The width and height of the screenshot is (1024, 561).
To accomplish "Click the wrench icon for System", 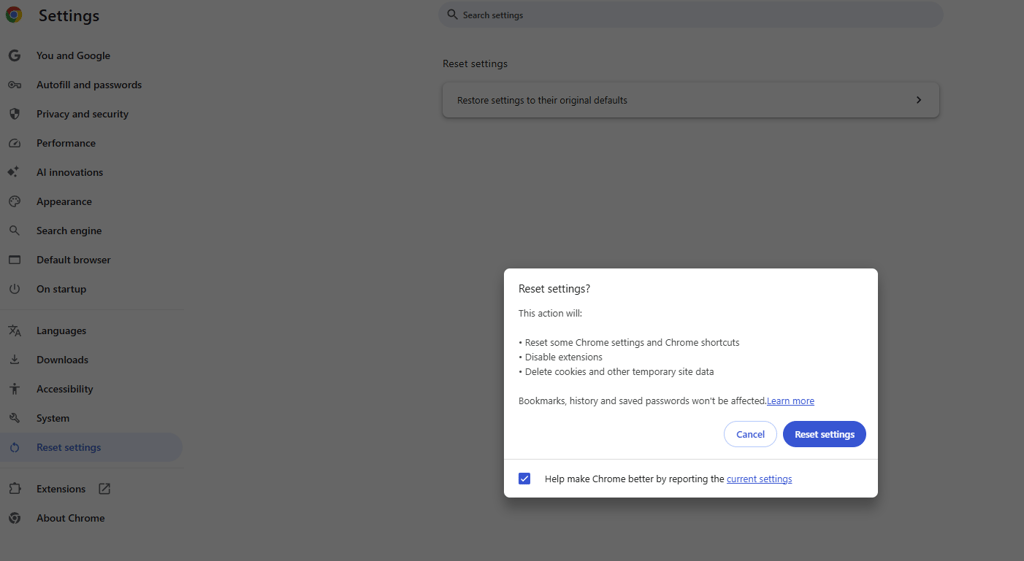I will [x=14, y=418].
